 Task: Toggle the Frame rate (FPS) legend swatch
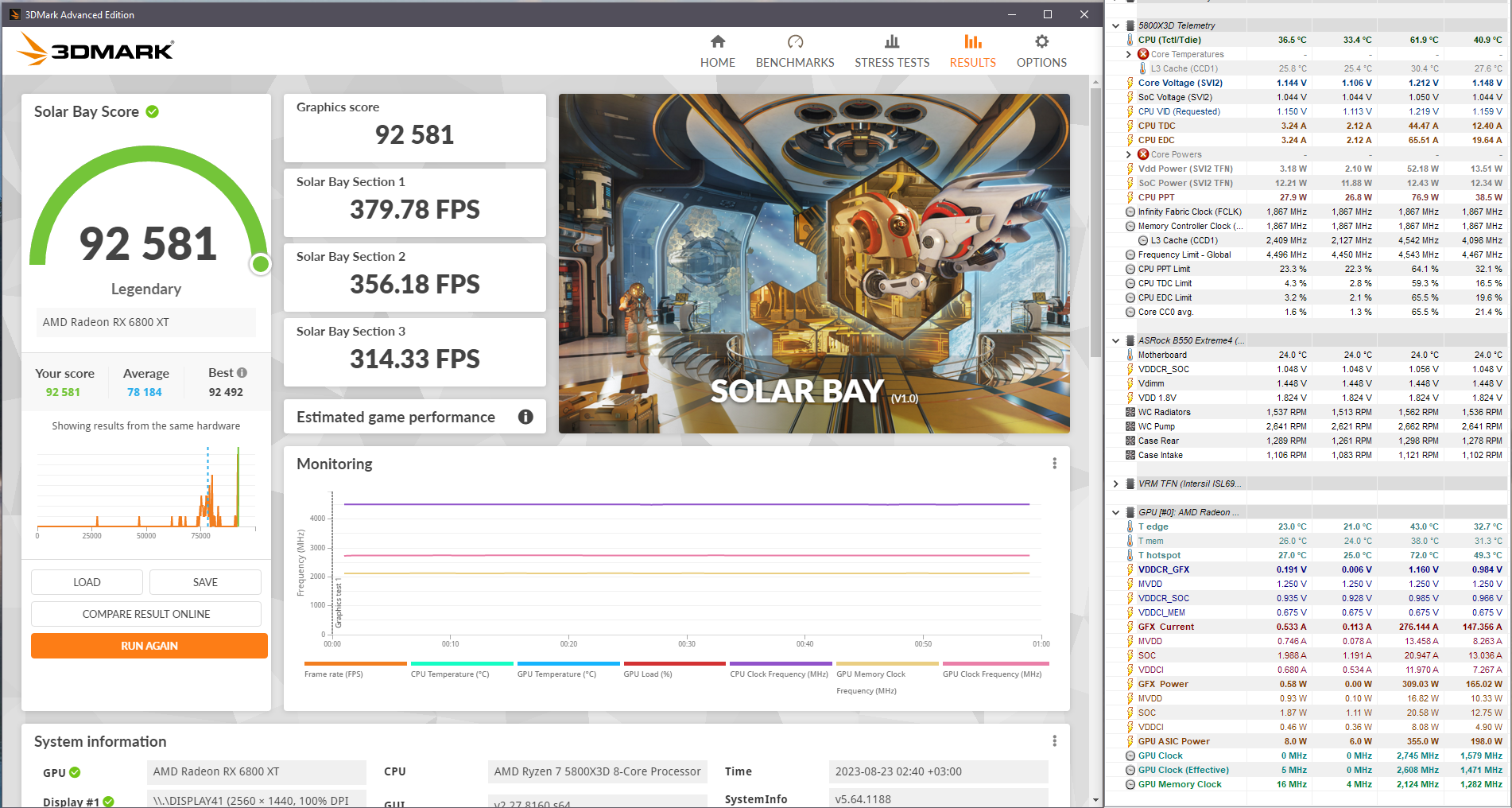(x=355, y=663)
